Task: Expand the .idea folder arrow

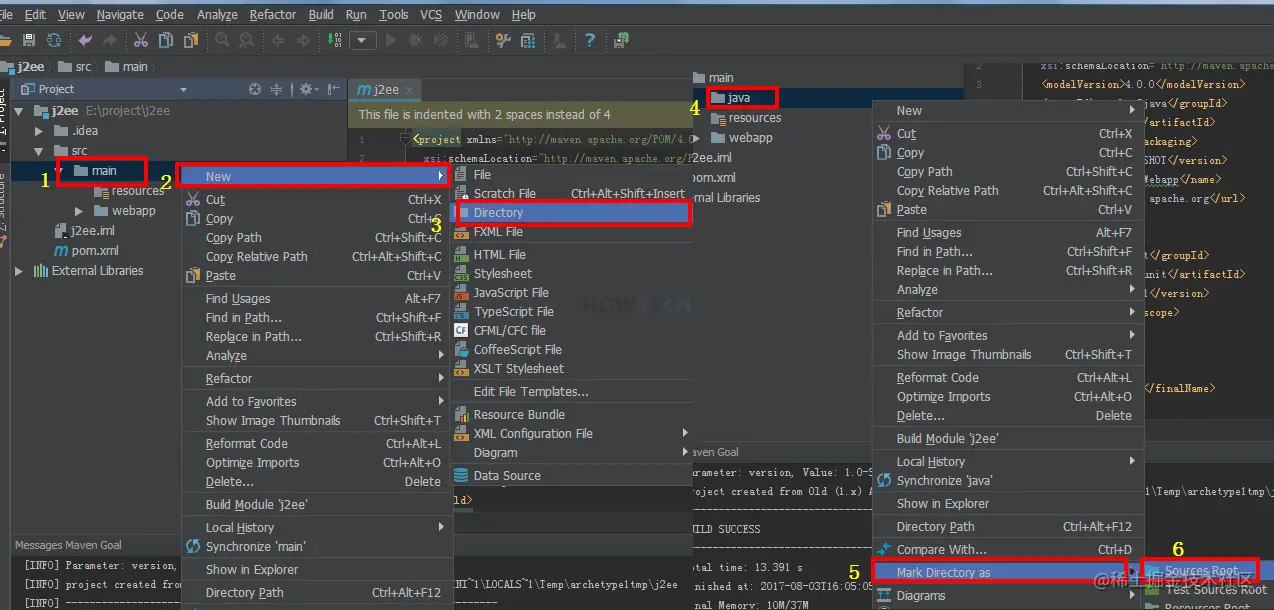Action: 39,131
